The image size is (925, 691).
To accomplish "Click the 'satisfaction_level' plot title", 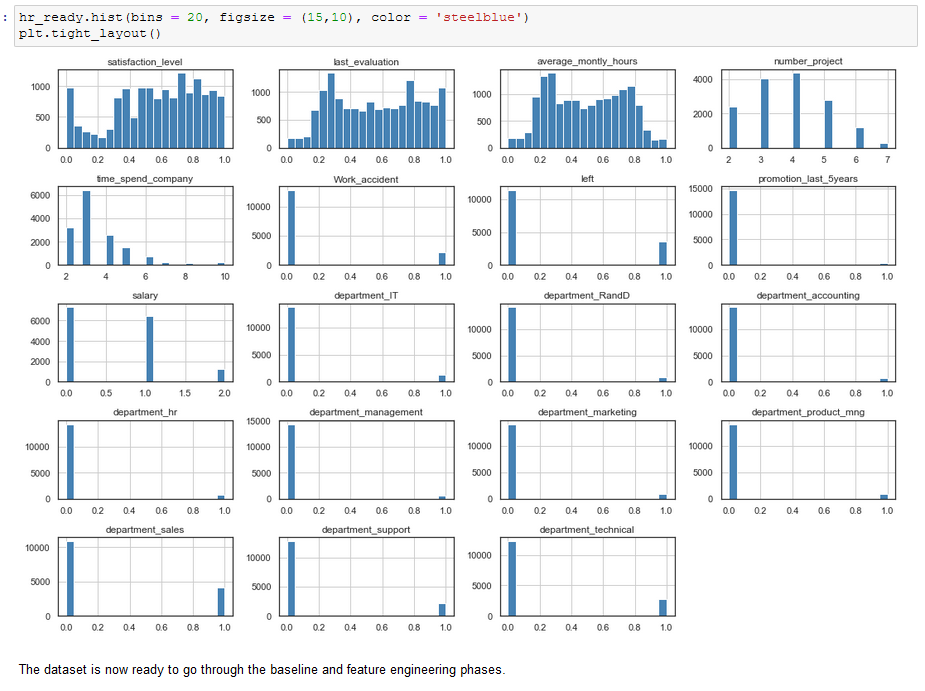I will 145,62.
